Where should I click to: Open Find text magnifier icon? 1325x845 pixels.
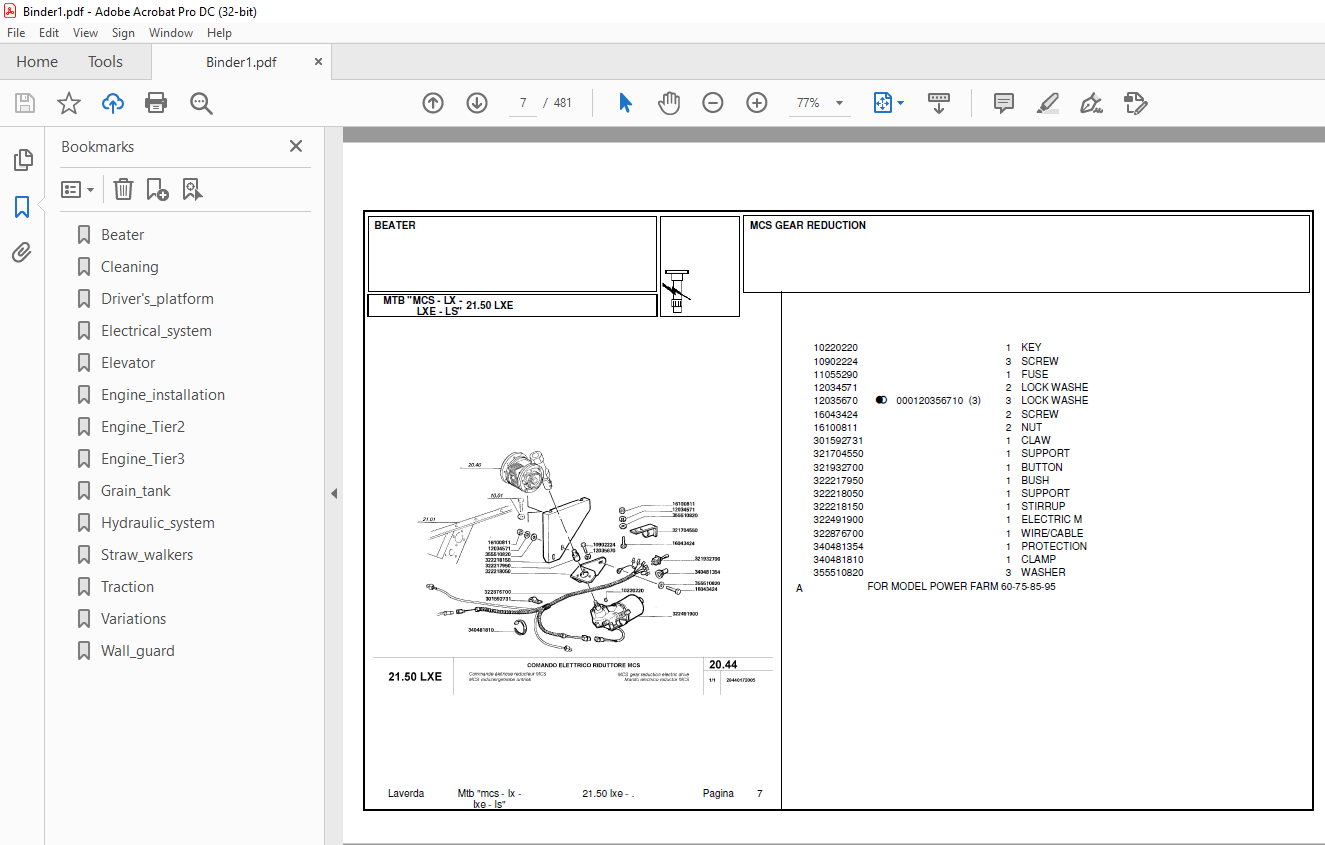coord(201,103)
